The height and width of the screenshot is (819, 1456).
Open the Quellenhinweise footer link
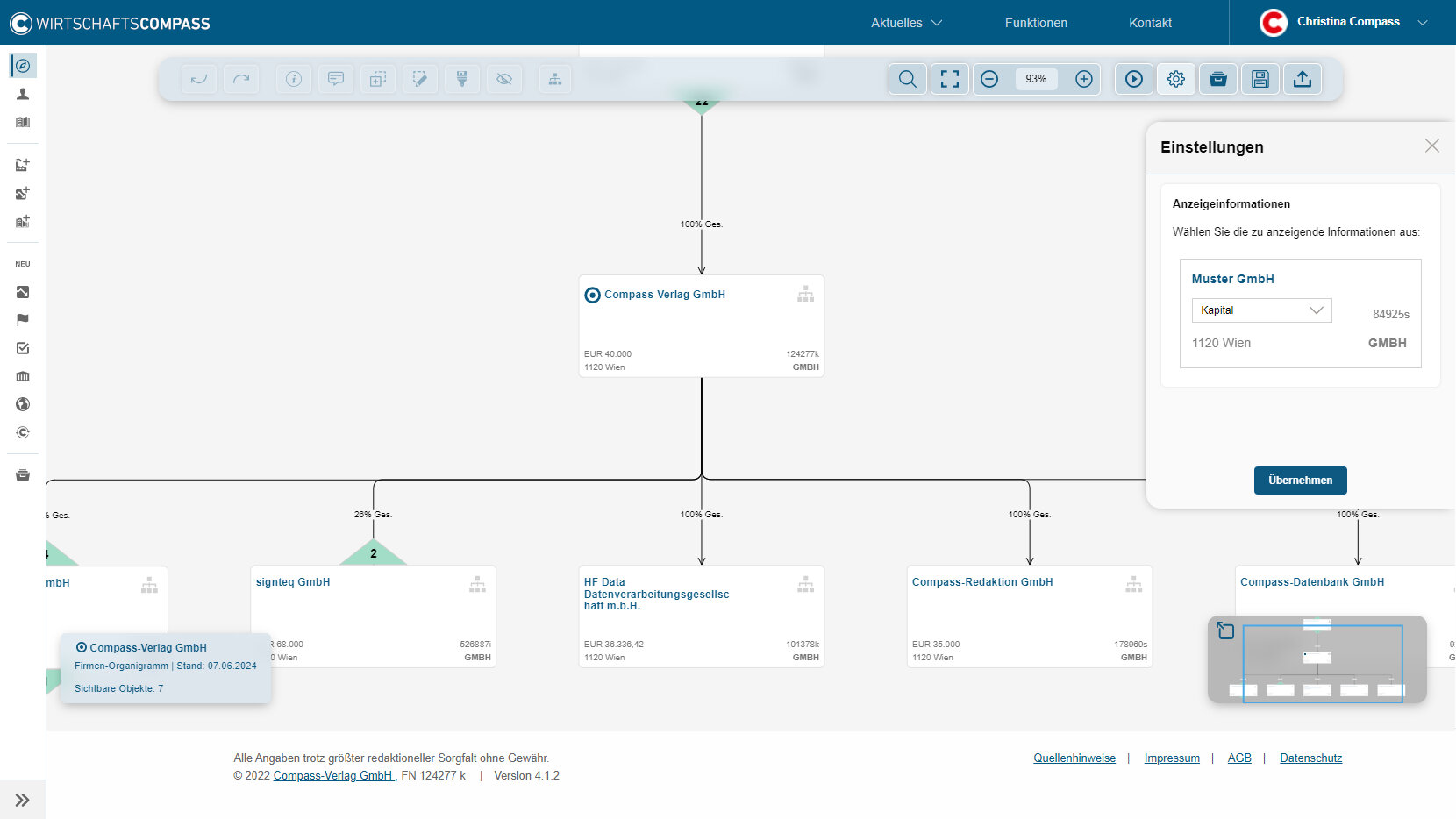tap(1074, 758)
